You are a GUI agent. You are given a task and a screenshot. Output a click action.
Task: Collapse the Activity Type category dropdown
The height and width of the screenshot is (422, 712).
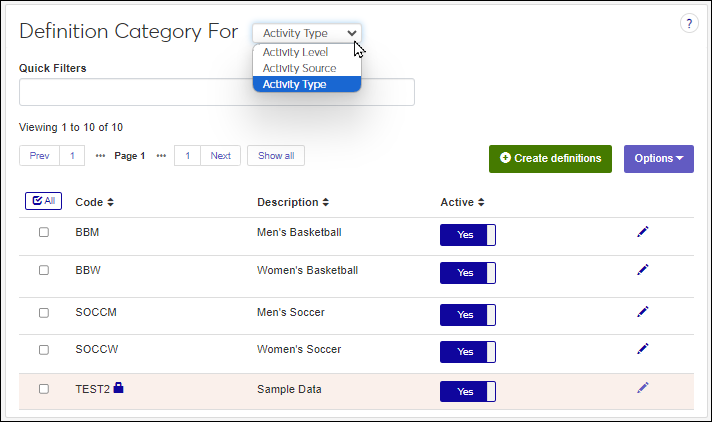coord(306,33)
